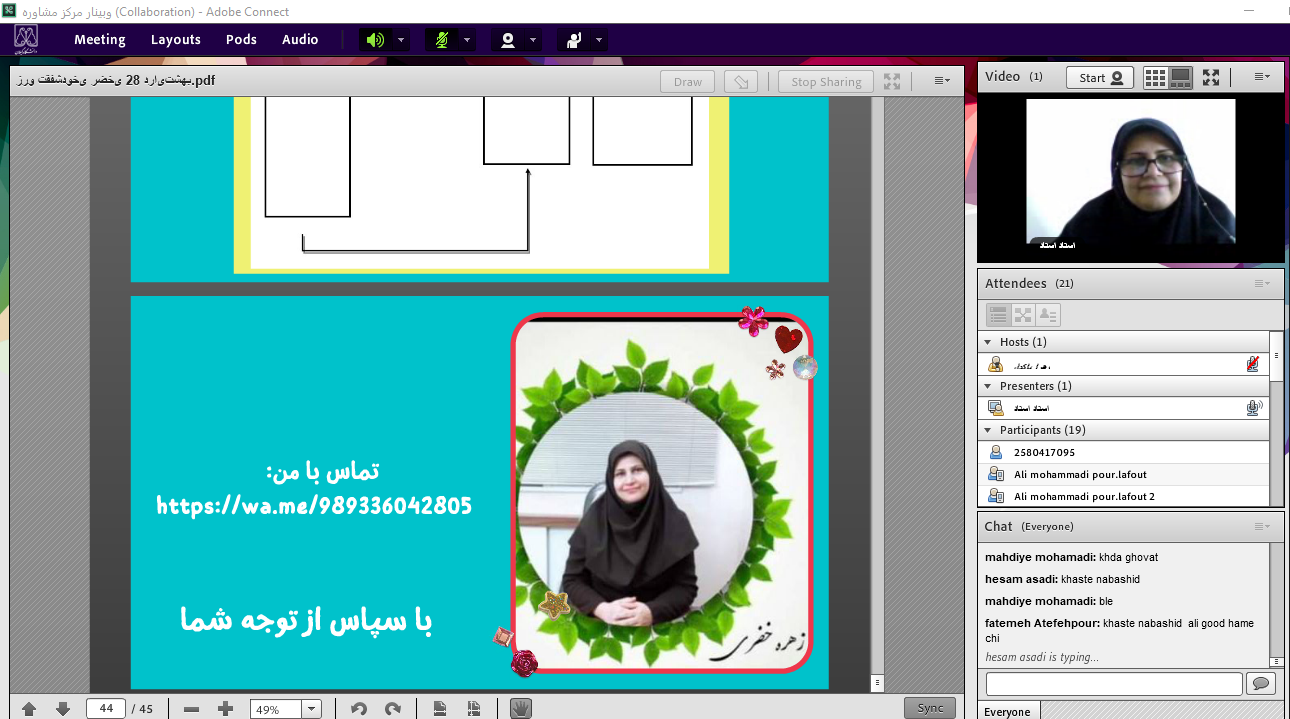
Task: Zoom in the shared document with plus
Action: click(x=225, y=708)
